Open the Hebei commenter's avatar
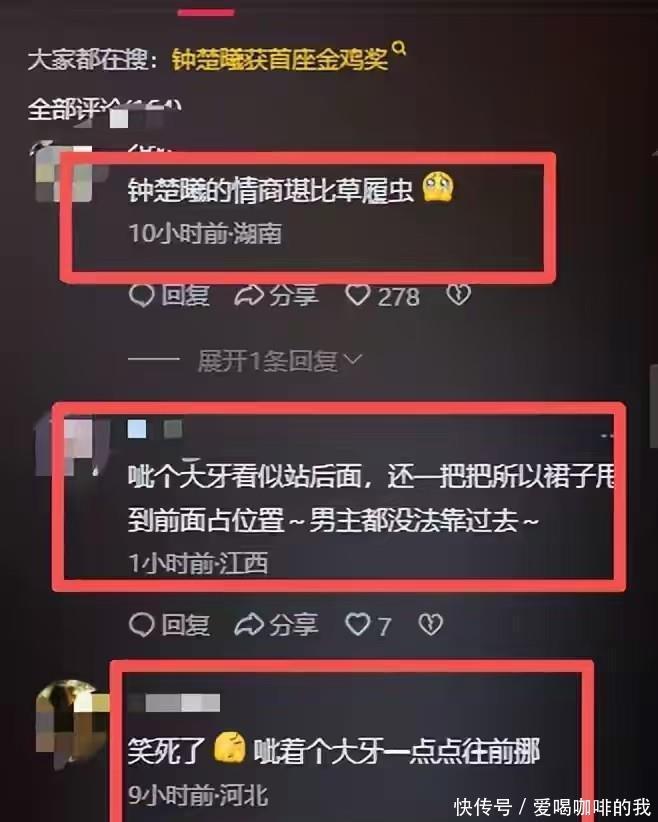Screen dimensions: 658x822 (71, 723)
